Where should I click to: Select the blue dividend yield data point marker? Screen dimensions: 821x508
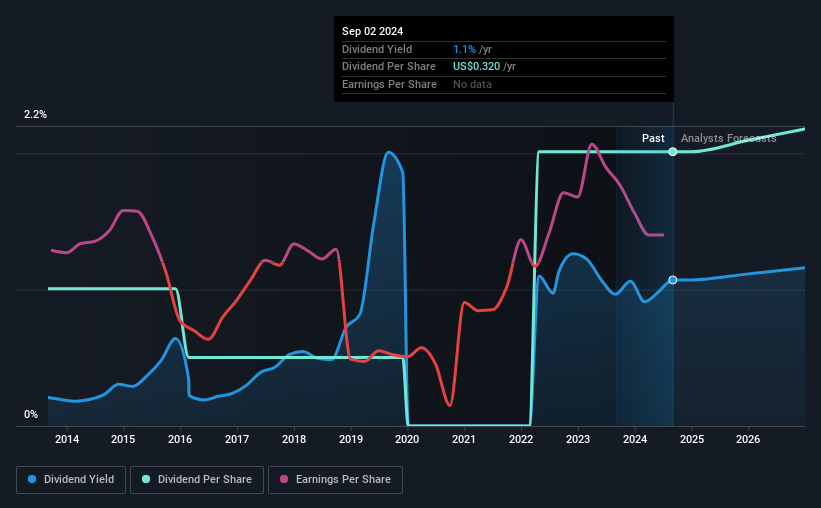[x=673, y=280]
